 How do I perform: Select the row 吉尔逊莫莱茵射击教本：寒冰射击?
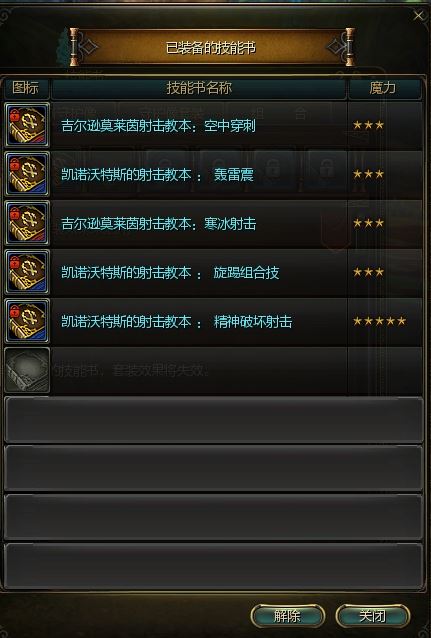pyautogui.click(x=213, y=223)
